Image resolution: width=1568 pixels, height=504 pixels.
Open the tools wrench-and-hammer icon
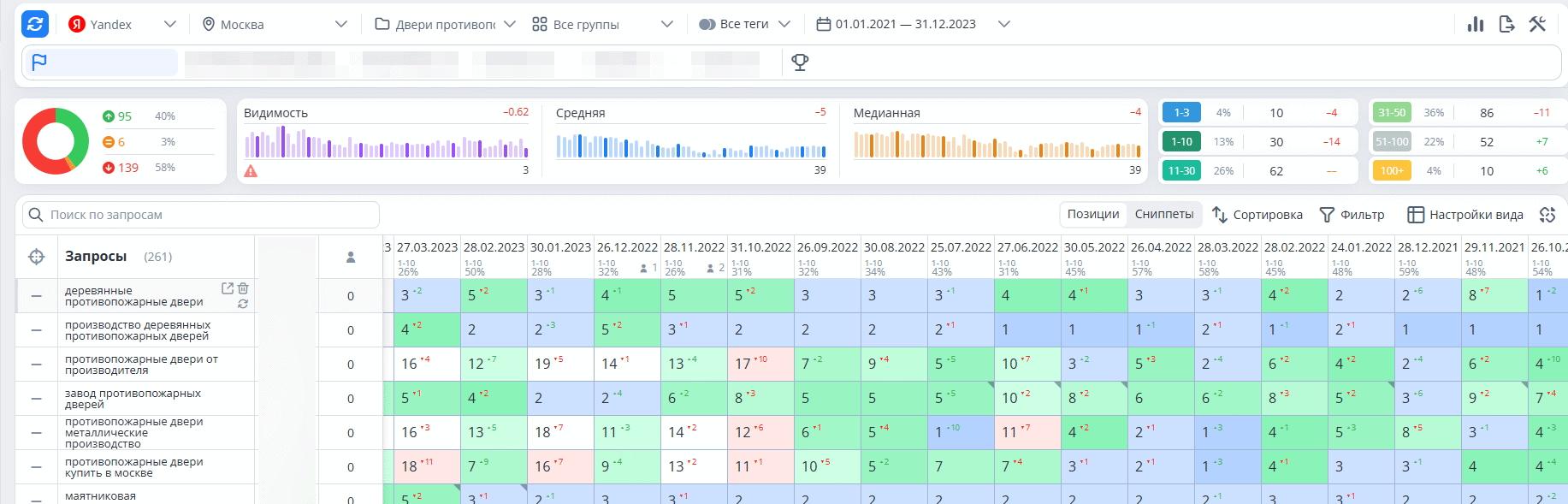(x=1537, y=24)
